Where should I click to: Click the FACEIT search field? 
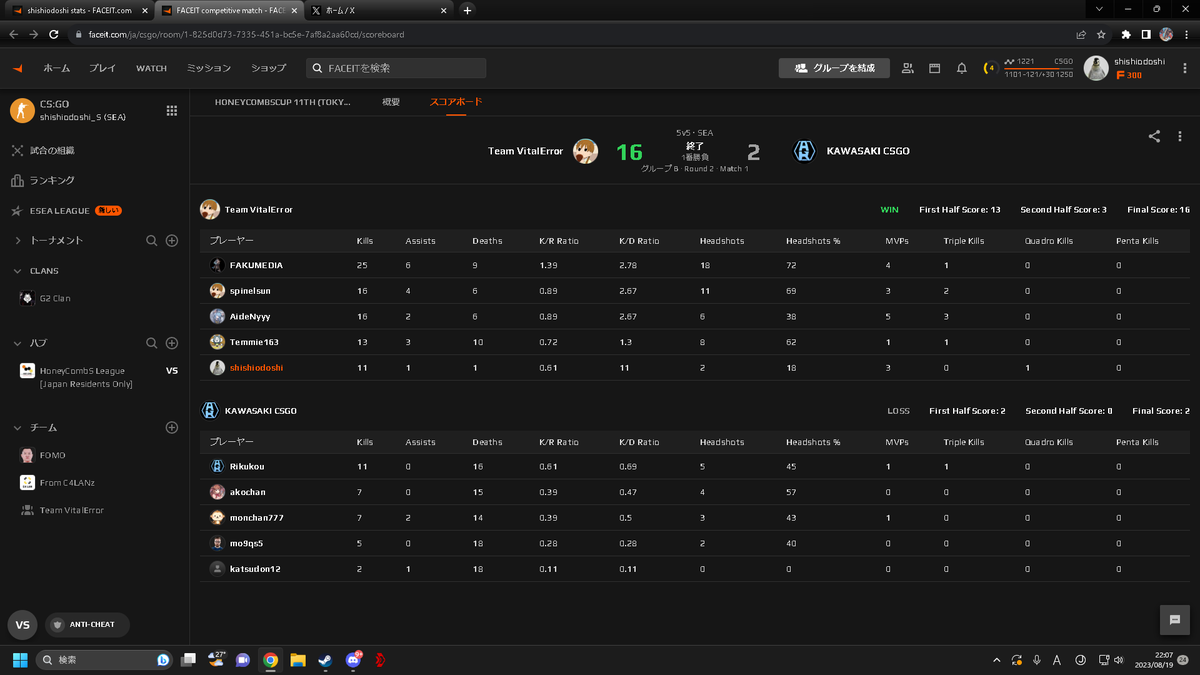(396, 68)
